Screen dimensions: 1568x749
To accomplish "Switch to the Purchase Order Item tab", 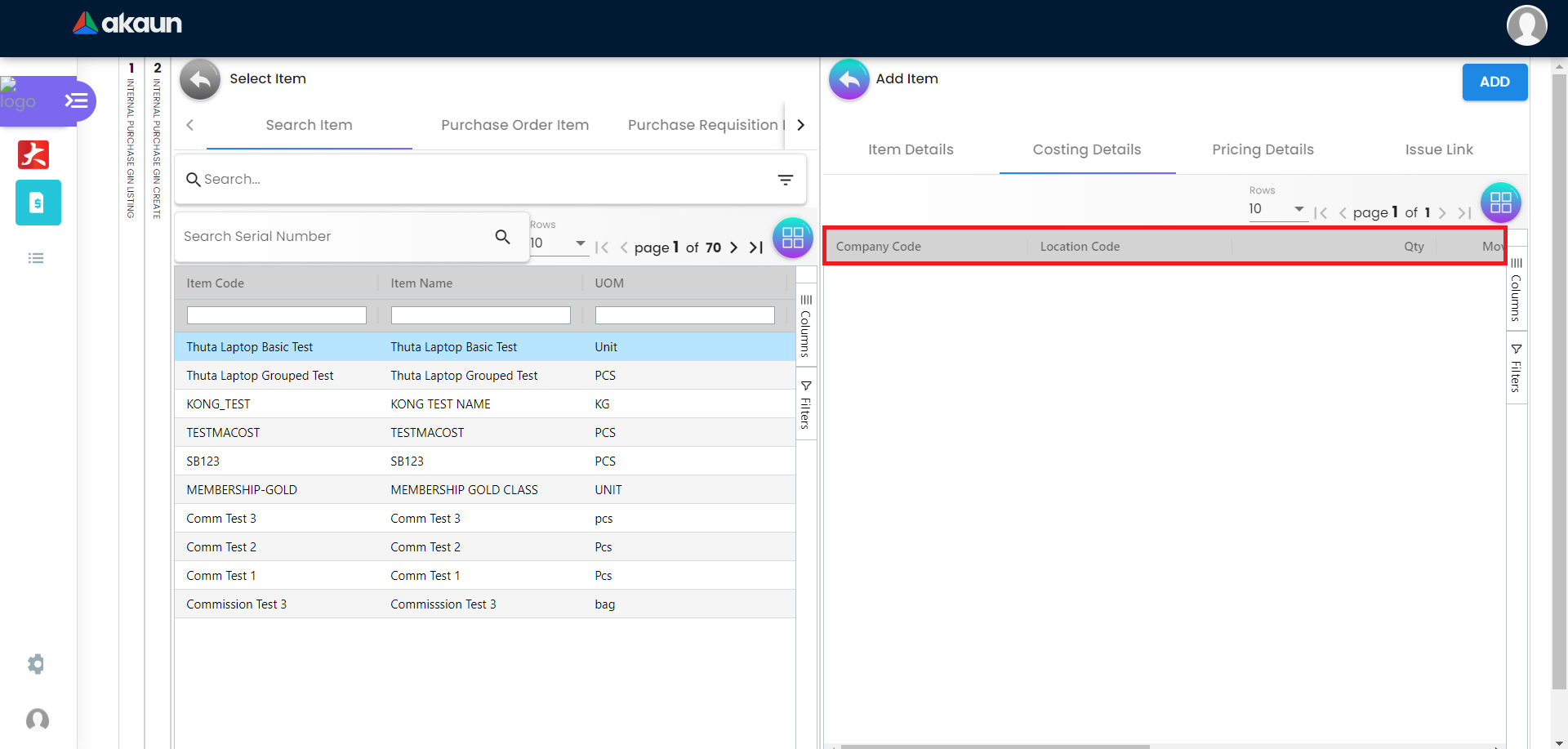I will (x=514, y=125).
